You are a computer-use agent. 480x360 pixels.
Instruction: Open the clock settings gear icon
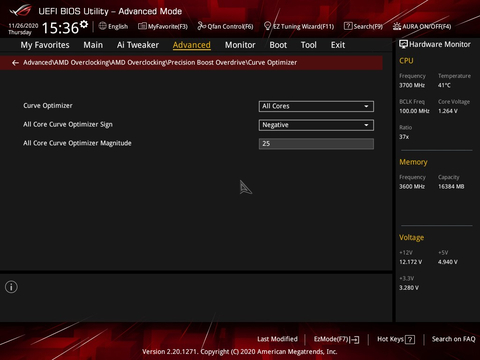[x=84, y=24]
